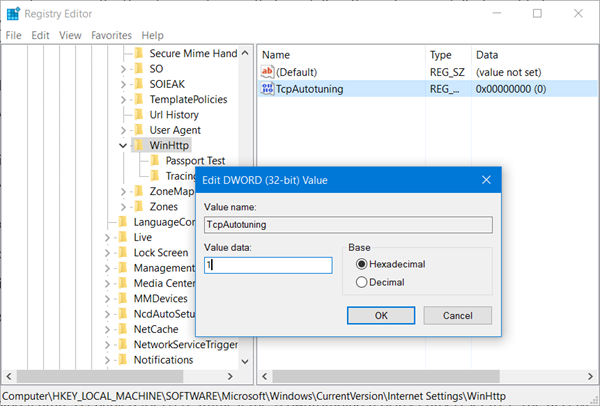Close the Edit DWORD dialog with X
Screen dimensions: 600x406
486,180
